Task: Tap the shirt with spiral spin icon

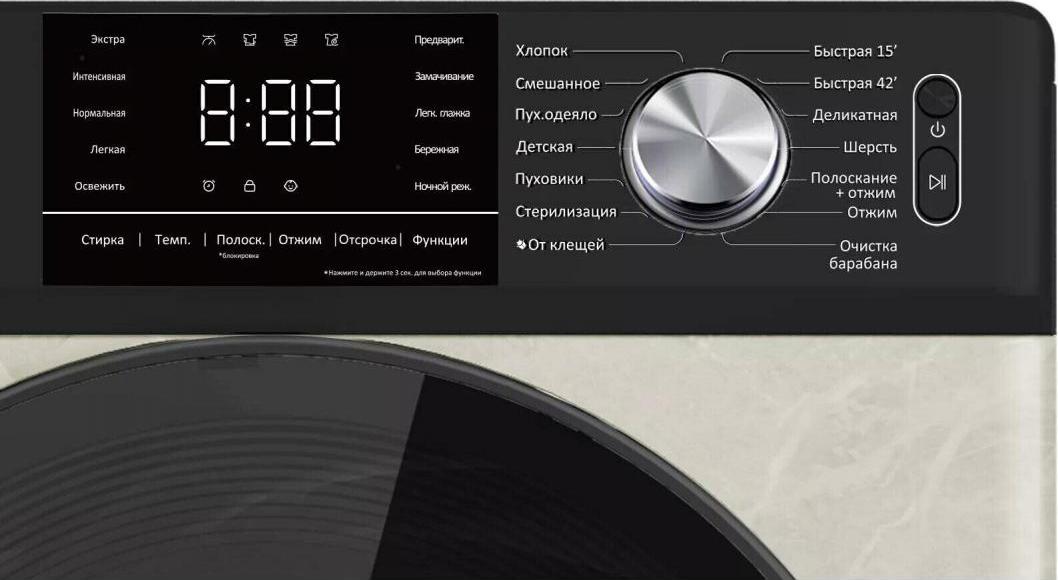Action: pos(331,40)
